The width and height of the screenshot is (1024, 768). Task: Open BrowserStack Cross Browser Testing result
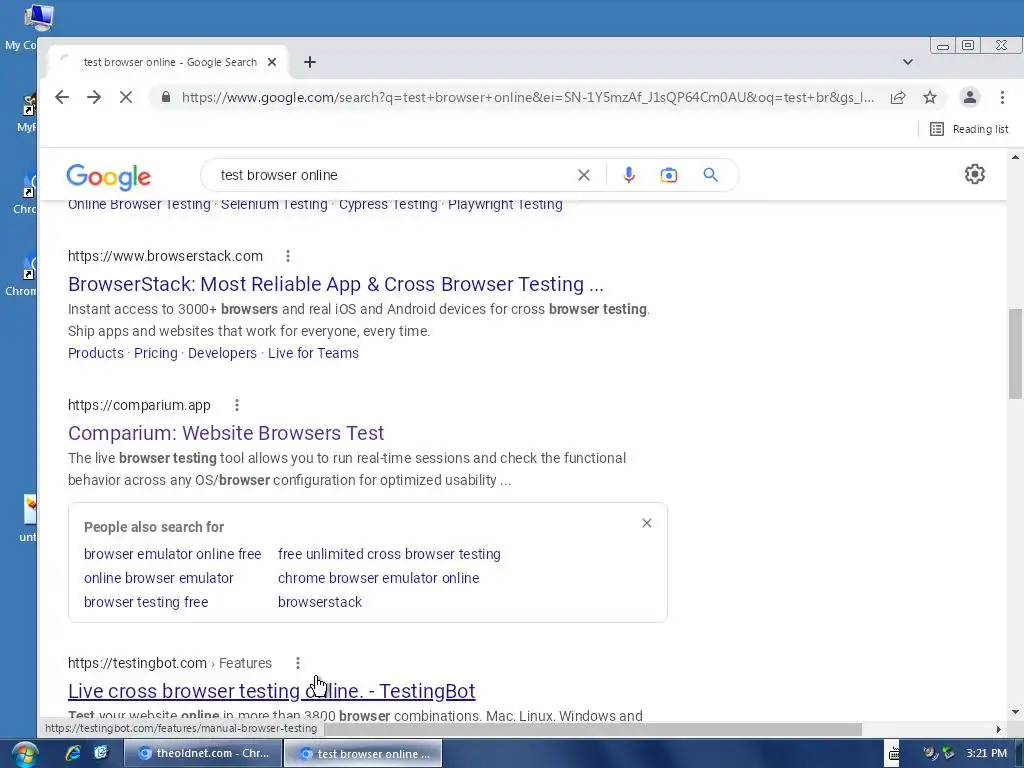pos(336,284)
